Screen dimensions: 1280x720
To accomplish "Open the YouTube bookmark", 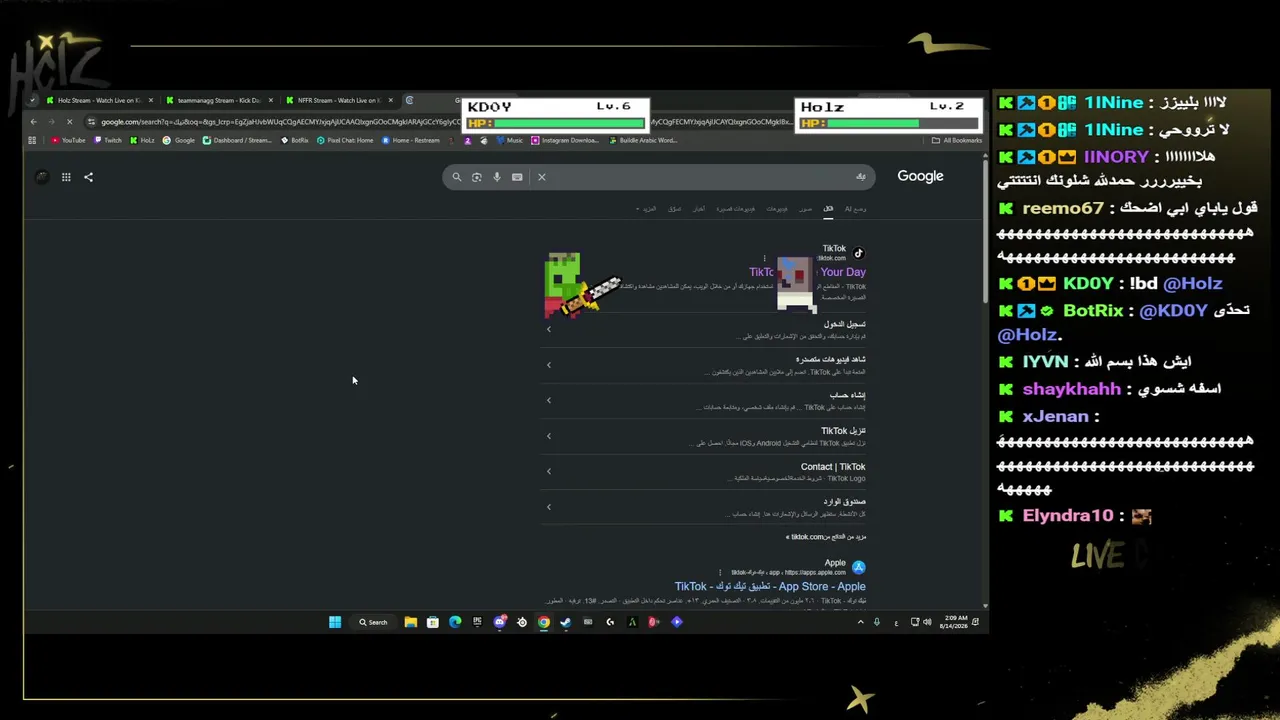I will point(68,140).
